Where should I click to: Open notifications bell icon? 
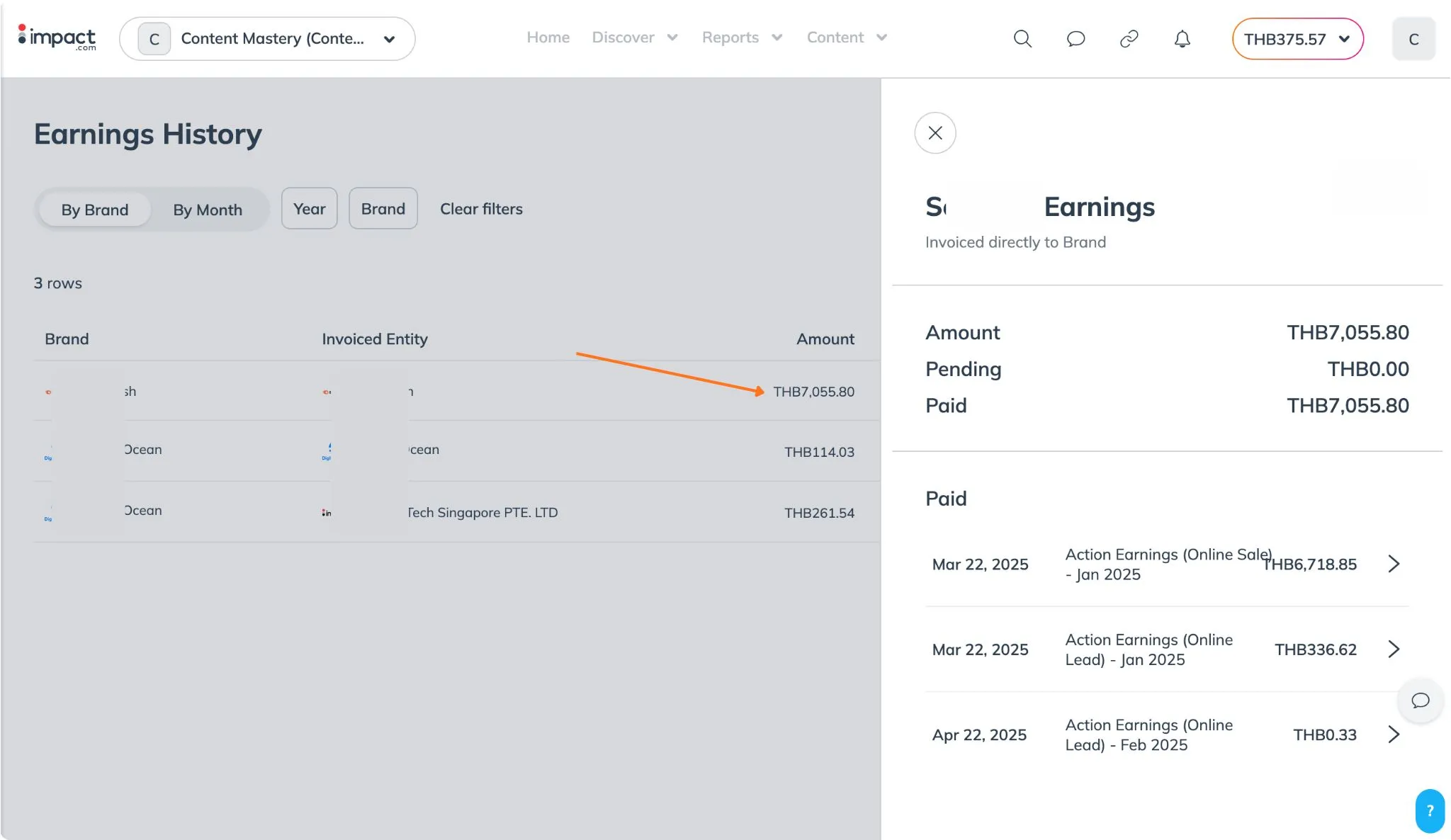(1182, 38)
